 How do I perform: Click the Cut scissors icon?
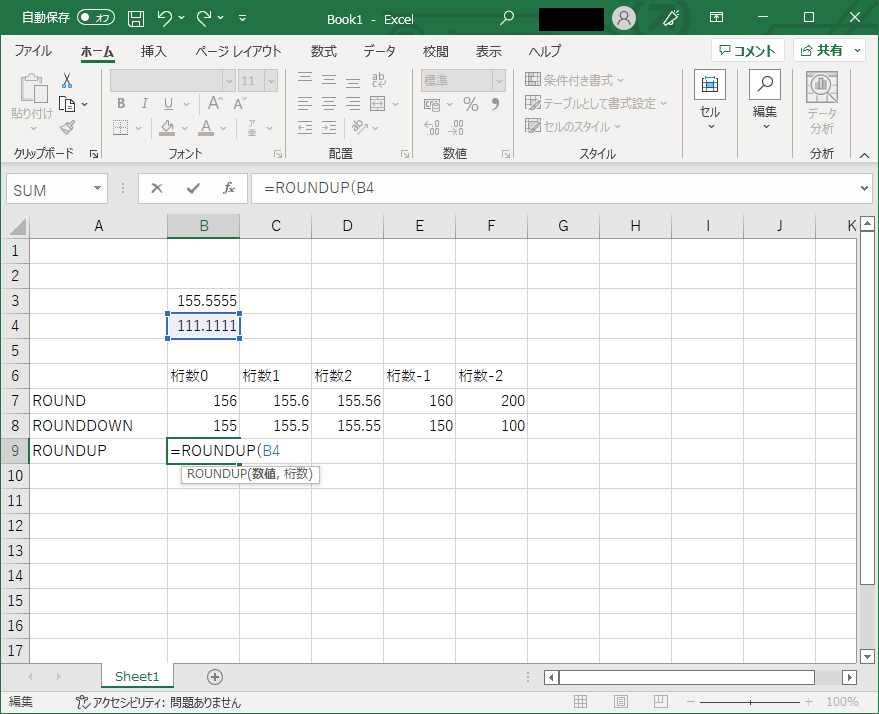[67, 81]
